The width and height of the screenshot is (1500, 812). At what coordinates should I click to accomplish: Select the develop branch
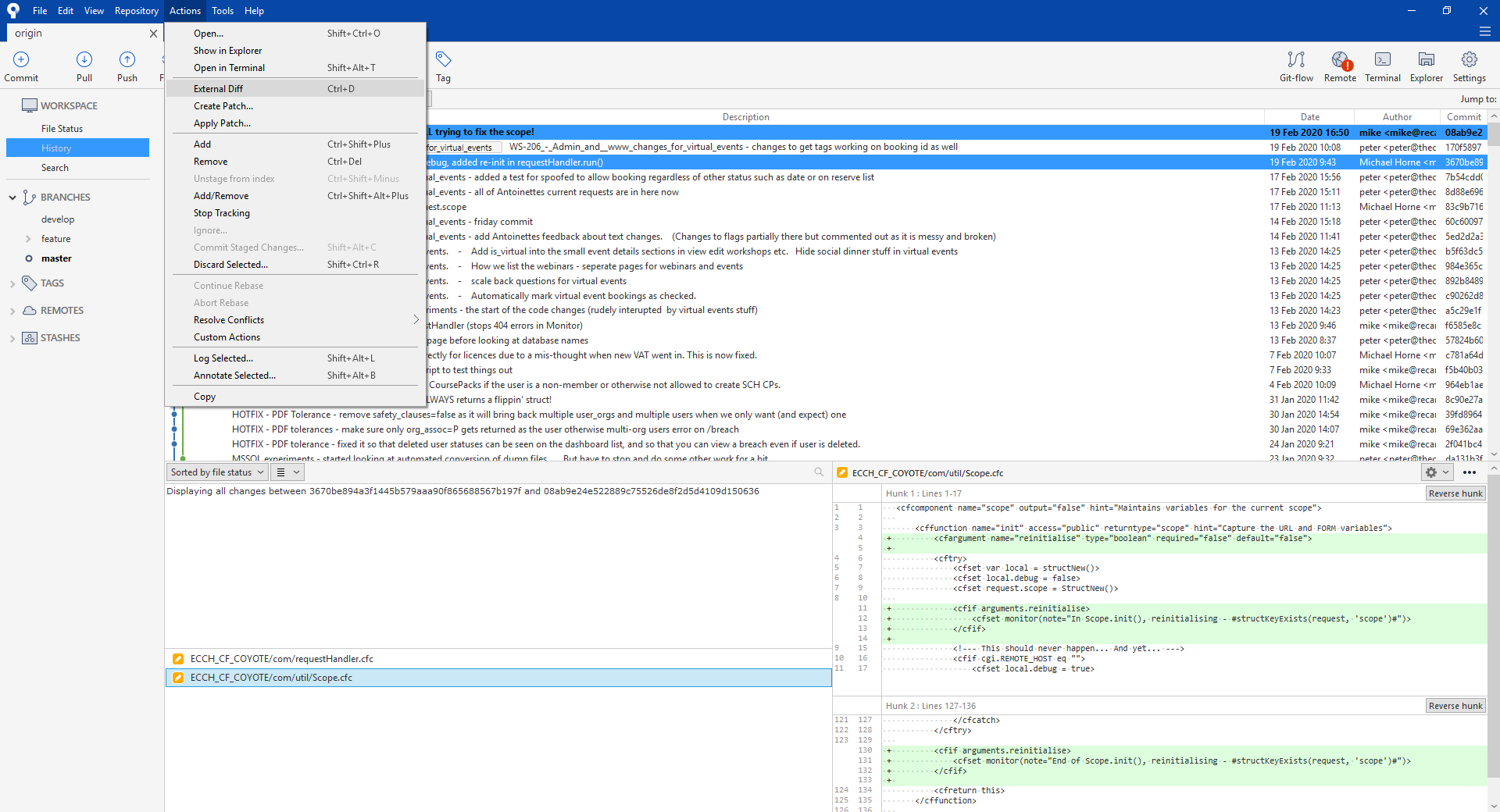click(x=58, y=219)
